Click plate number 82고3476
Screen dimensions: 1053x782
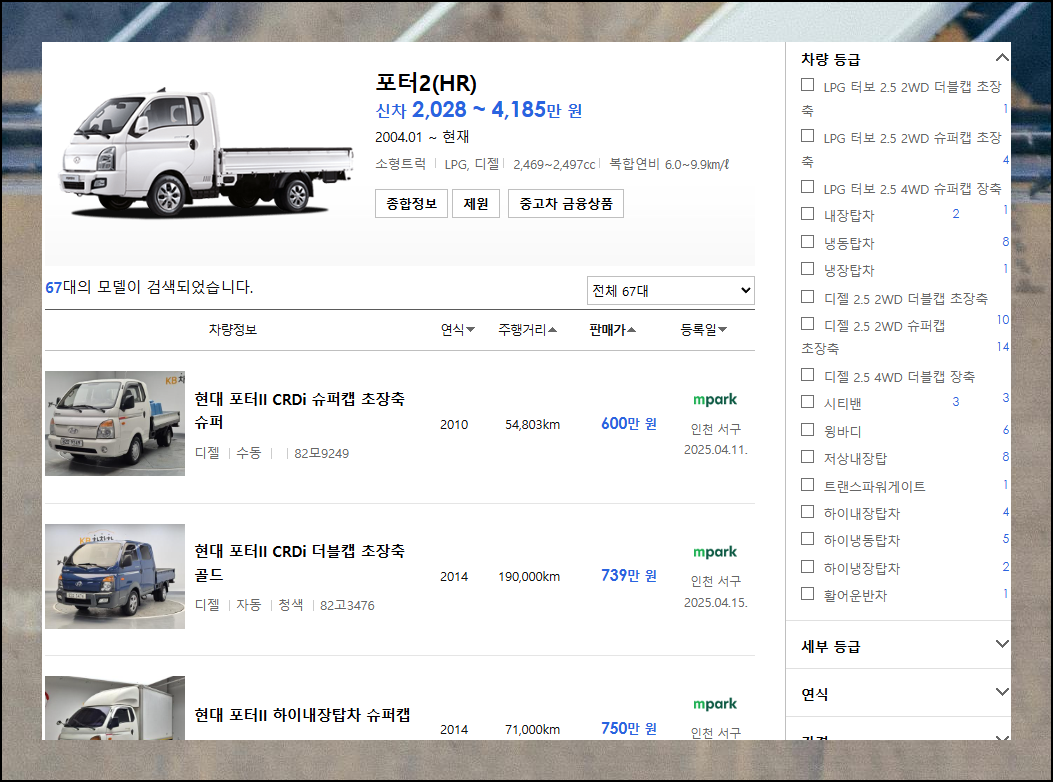pyautogui.click(x=347, y=606)
